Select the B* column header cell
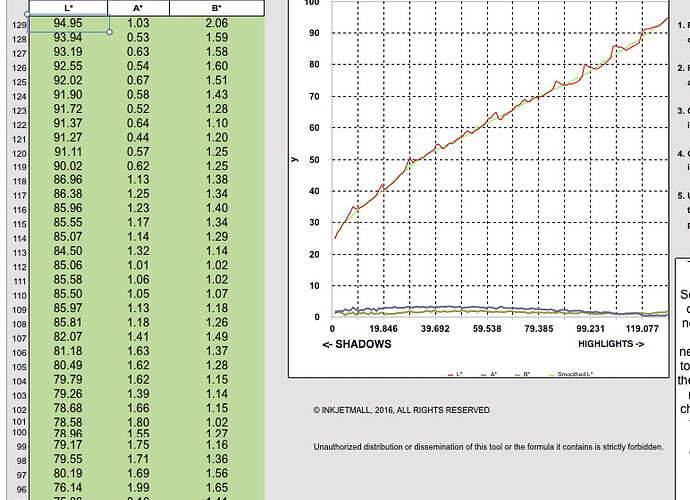 [x=217, y=8]
